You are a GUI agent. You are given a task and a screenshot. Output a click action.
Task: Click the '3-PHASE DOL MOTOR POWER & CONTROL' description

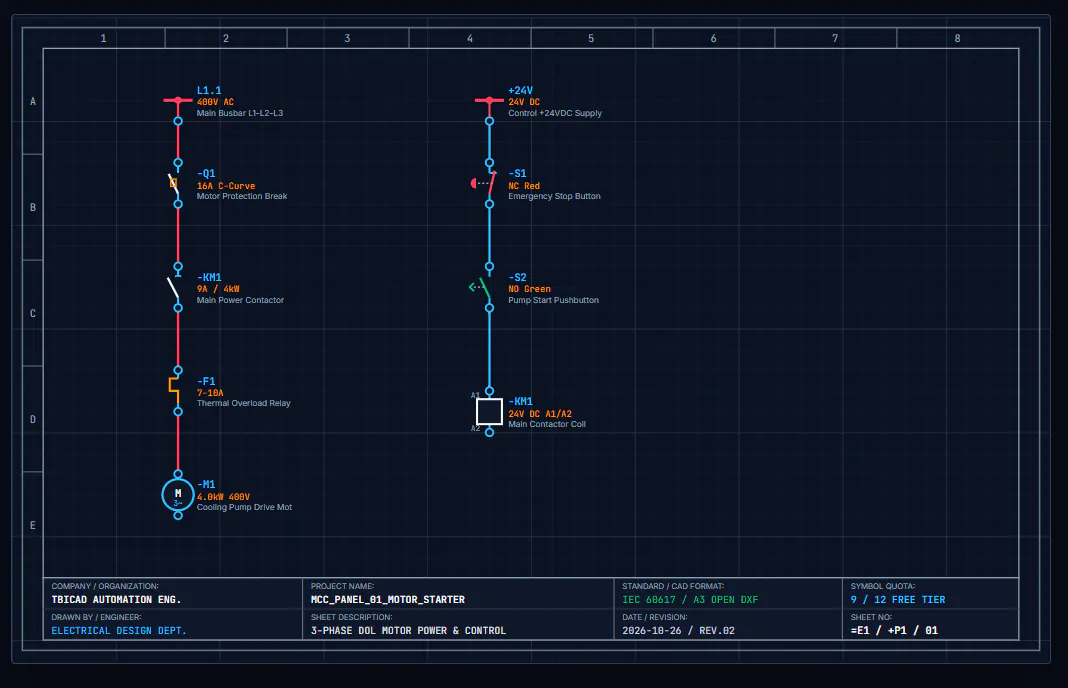click(x=409, y=631)
